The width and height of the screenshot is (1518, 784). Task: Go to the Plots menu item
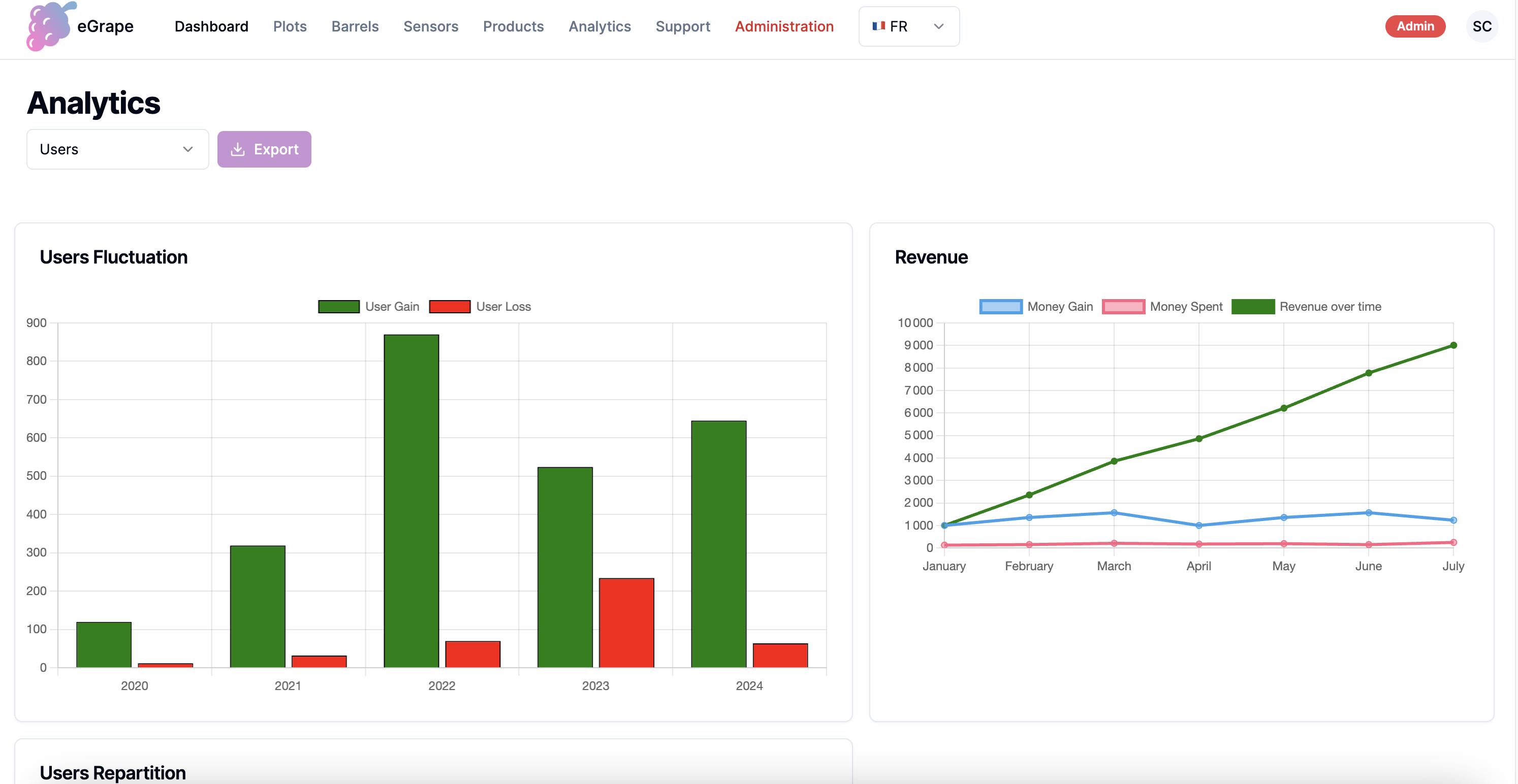(x=290, y=26)
